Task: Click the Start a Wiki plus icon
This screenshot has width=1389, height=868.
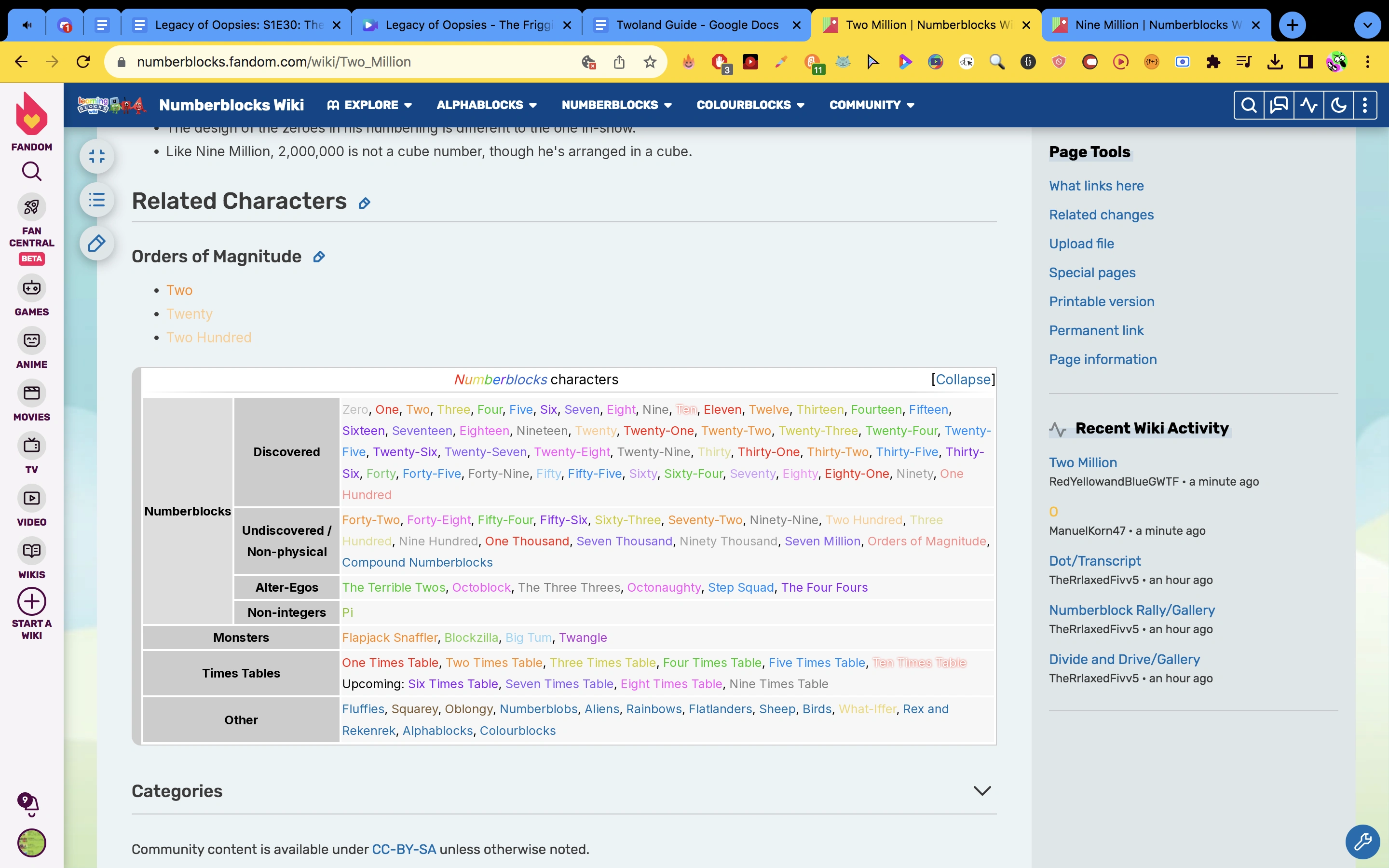Action: (x=31, y=602)
